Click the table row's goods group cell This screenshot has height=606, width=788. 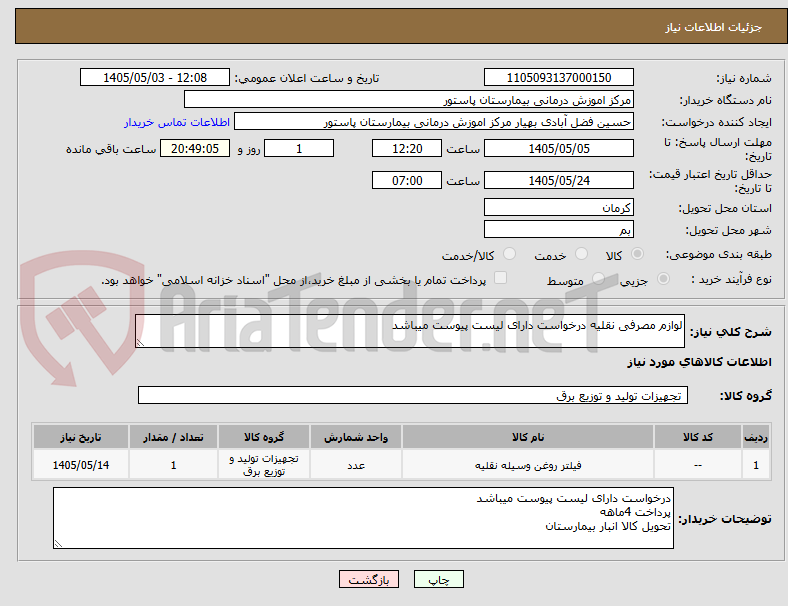[264, 465]
